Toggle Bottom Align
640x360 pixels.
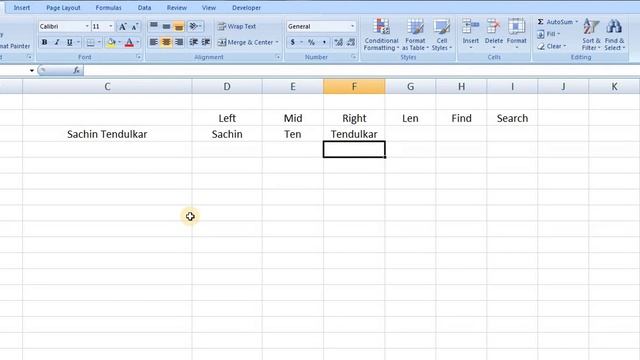[179, 27]
